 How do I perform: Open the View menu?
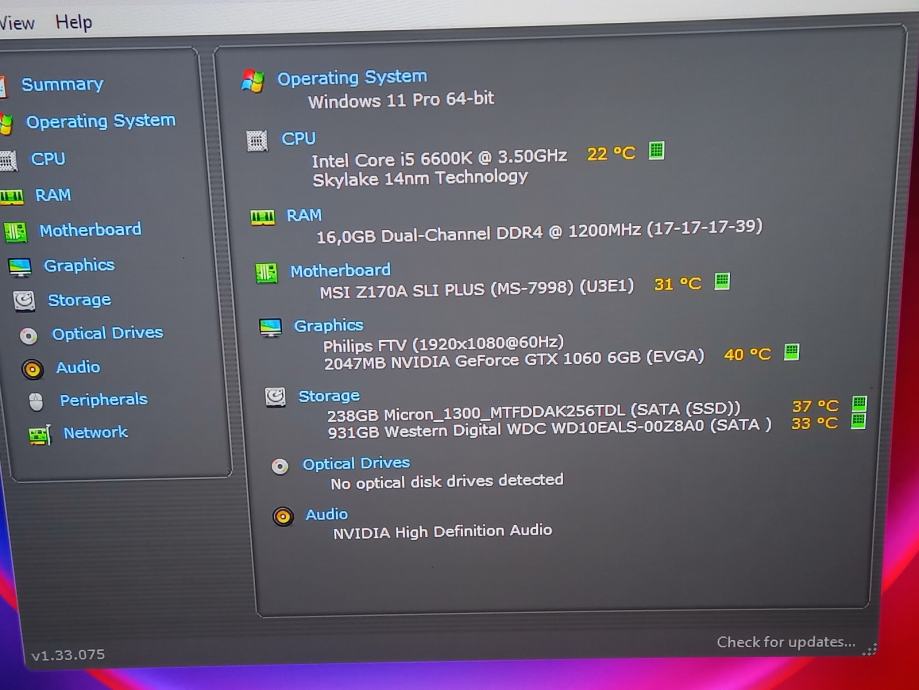pos(16,22)
